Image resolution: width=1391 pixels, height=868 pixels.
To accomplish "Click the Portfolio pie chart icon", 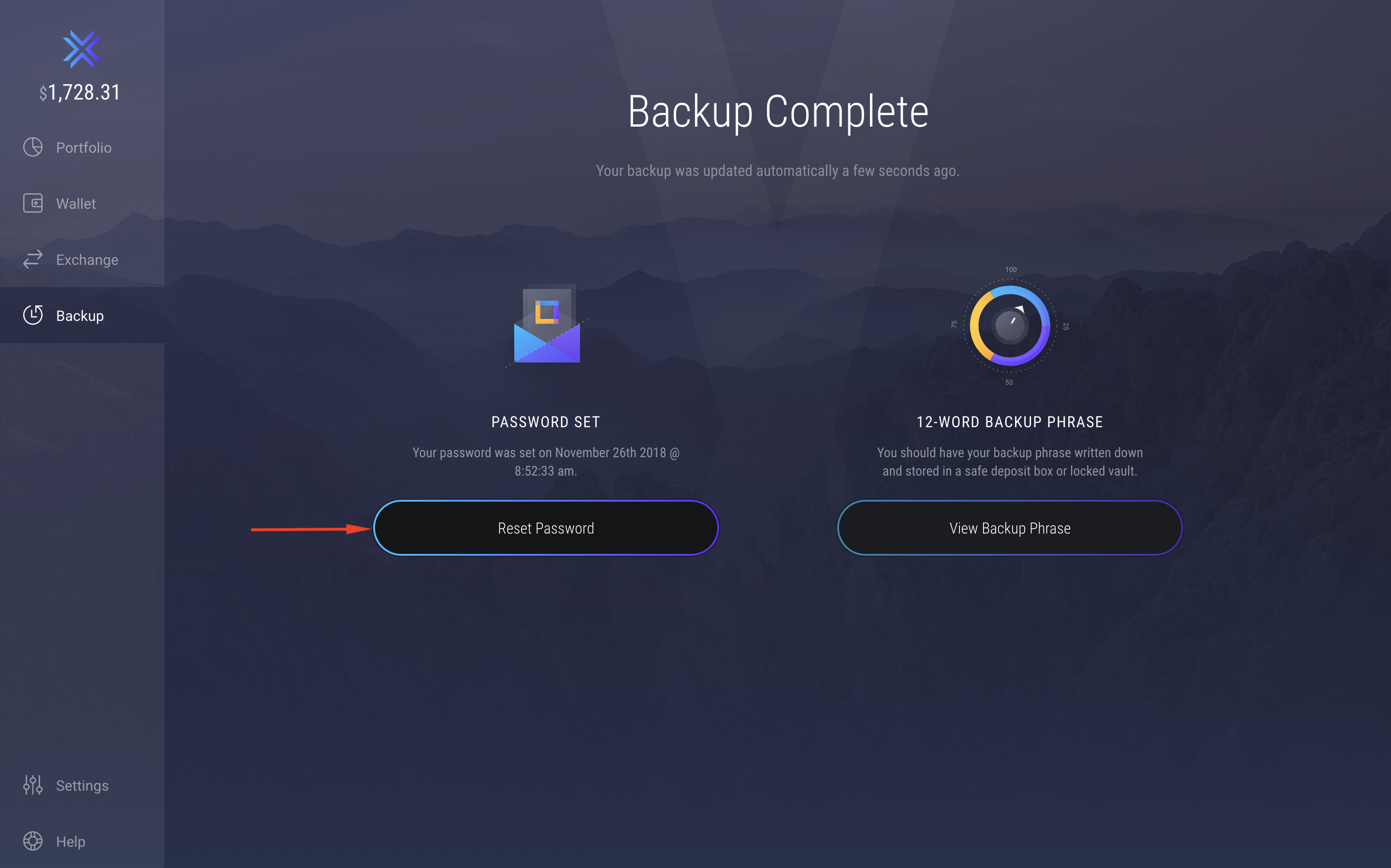I will point(33,147).
